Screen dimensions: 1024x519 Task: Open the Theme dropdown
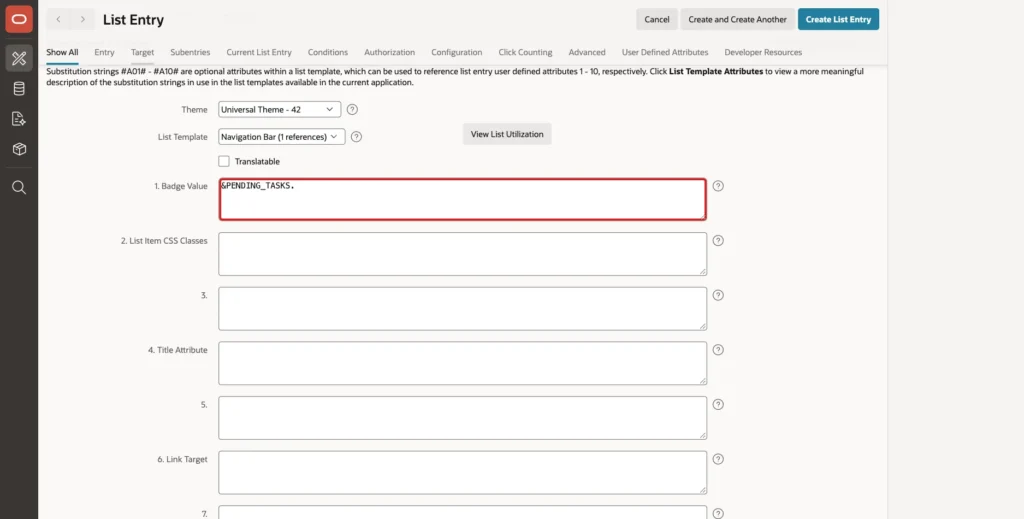click(280, 110)
